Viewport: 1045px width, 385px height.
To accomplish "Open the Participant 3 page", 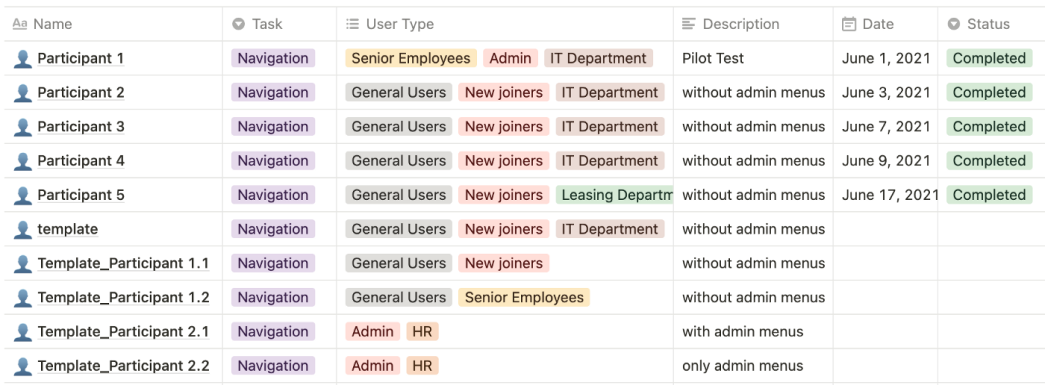I will tap(81, 127).
